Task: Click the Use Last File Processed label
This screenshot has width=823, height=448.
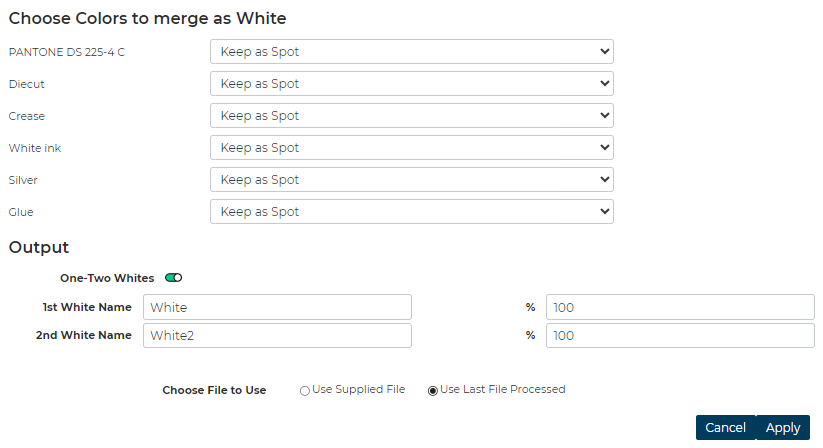Action: tap(502, 390)
